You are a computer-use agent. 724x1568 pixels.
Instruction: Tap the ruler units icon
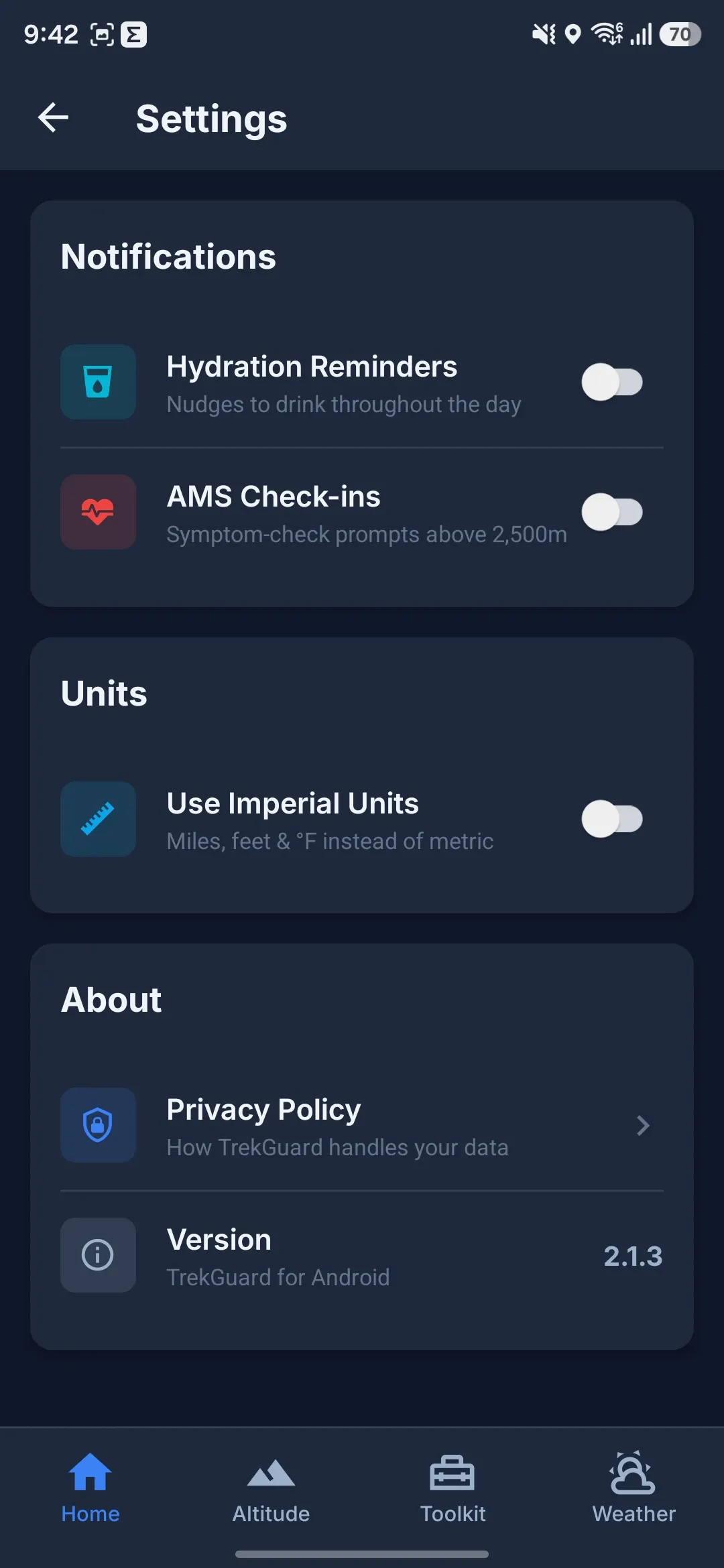pyautogui.click(x=98, y=819)
